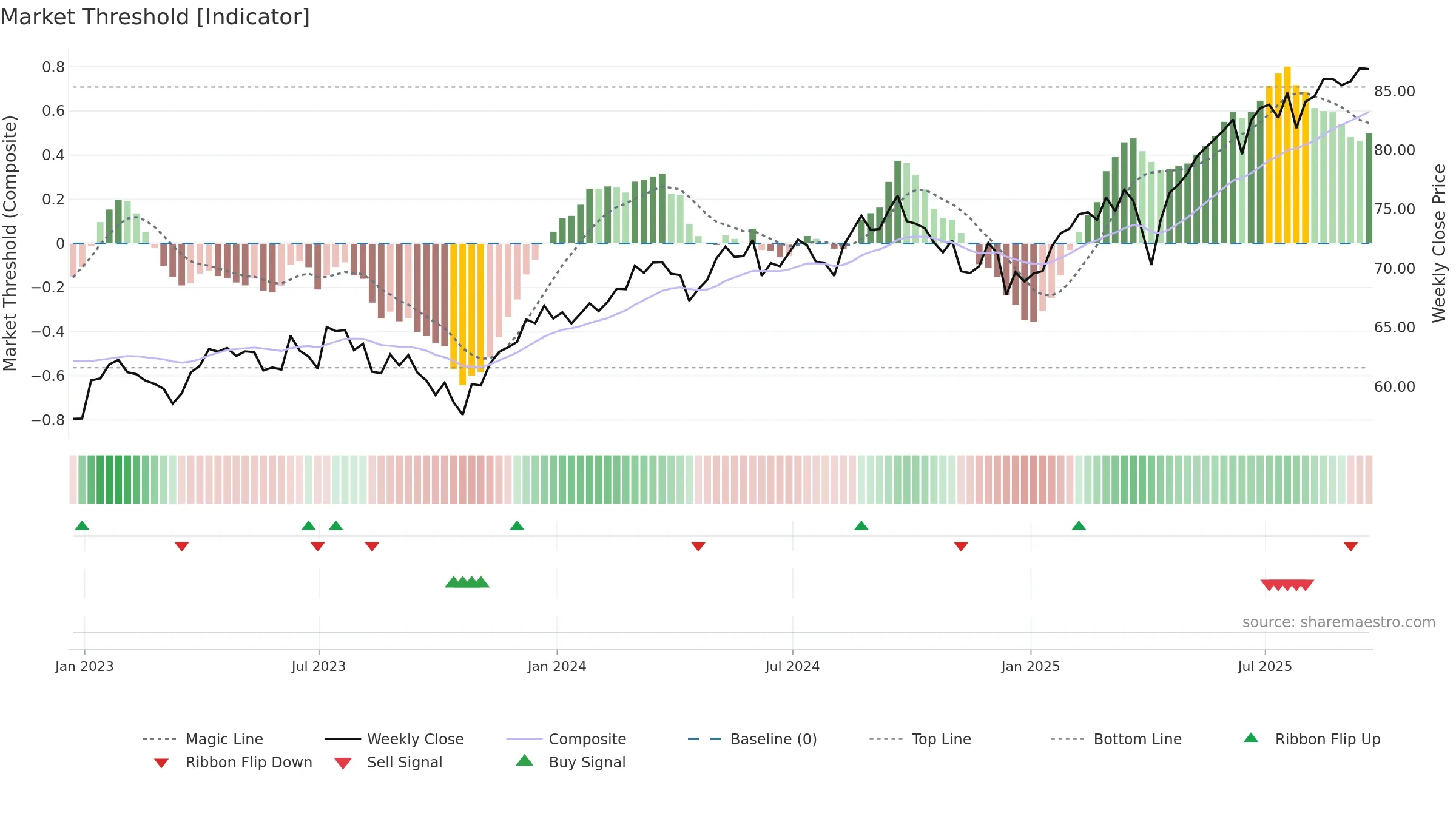Click the Market Threshold [Indicator] chart title
Image resolution: width=1456 pixels, height=819 pixels.
(155, 17)
